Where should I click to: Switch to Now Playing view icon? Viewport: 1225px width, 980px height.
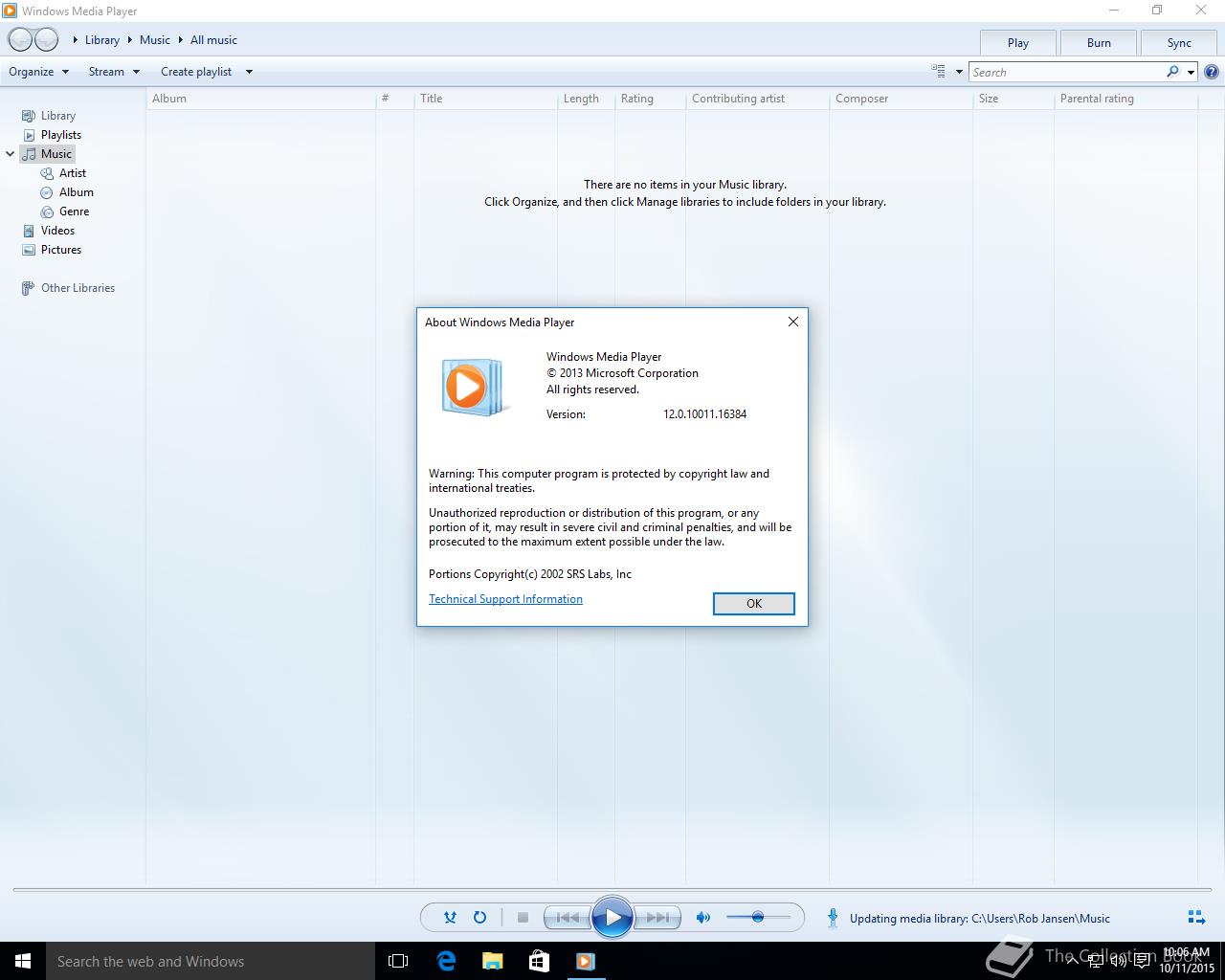(1196, 918)
